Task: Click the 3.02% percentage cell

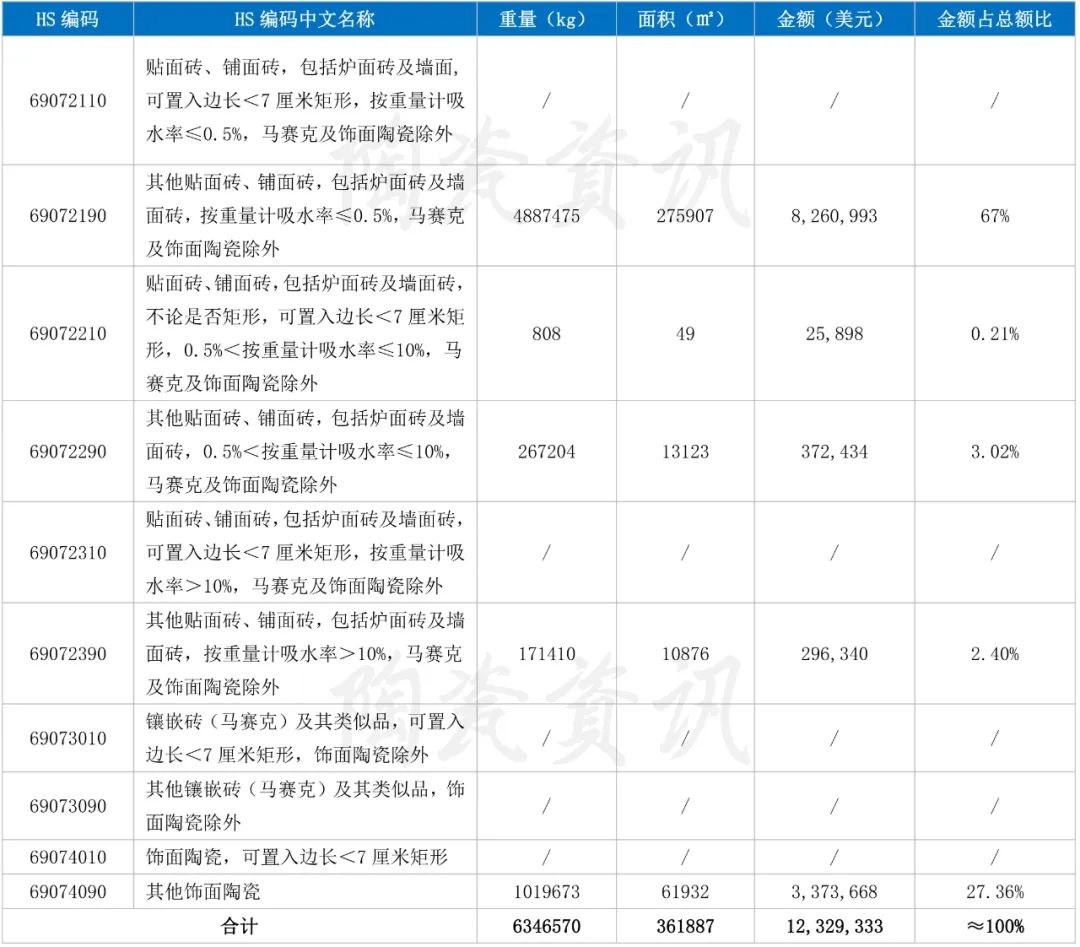Action: [995, 452]
